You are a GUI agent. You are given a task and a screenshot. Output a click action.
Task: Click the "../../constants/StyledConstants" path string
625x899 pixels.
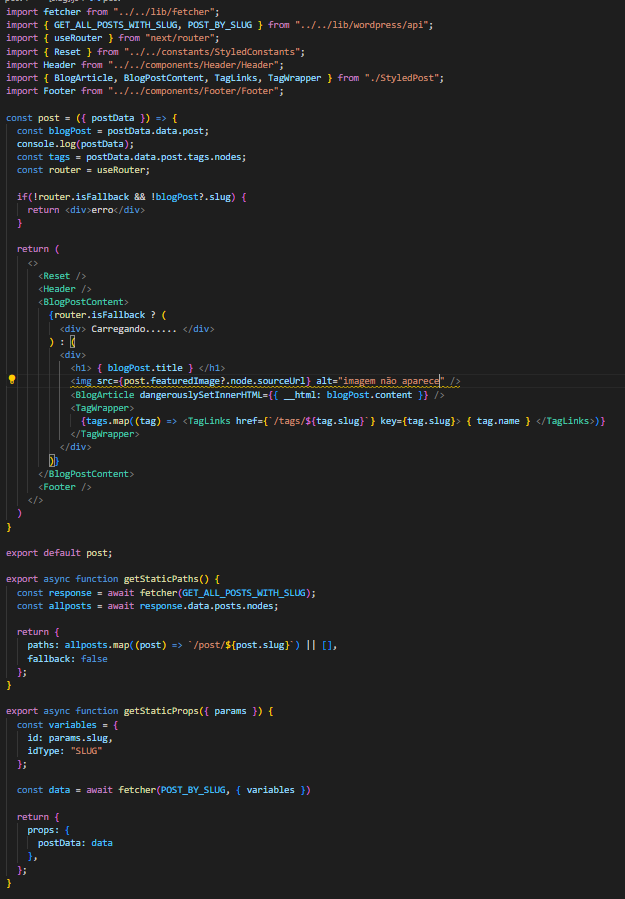(214, 52)
